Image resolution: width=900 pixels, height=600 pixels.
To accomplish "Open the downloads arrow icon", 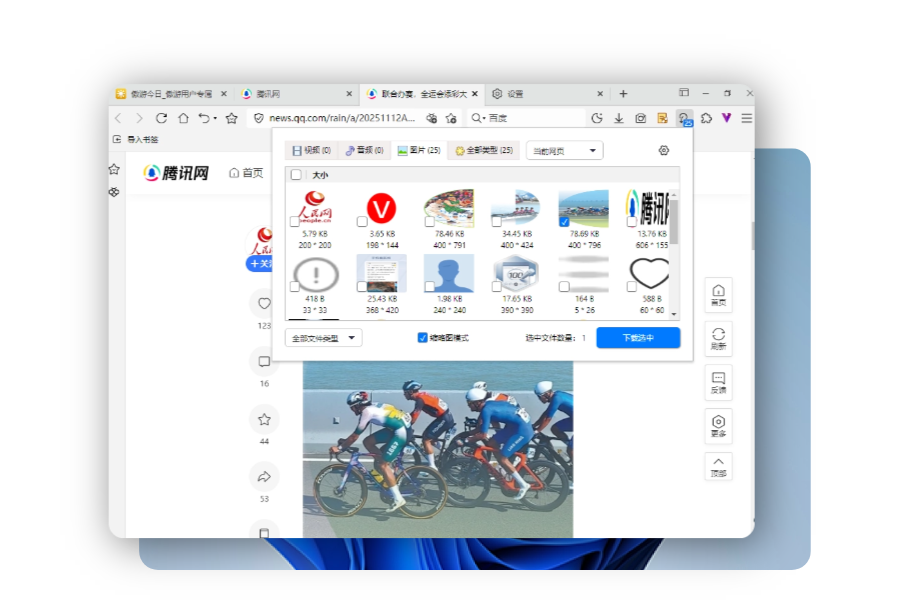I will click(x=619, y=118).
